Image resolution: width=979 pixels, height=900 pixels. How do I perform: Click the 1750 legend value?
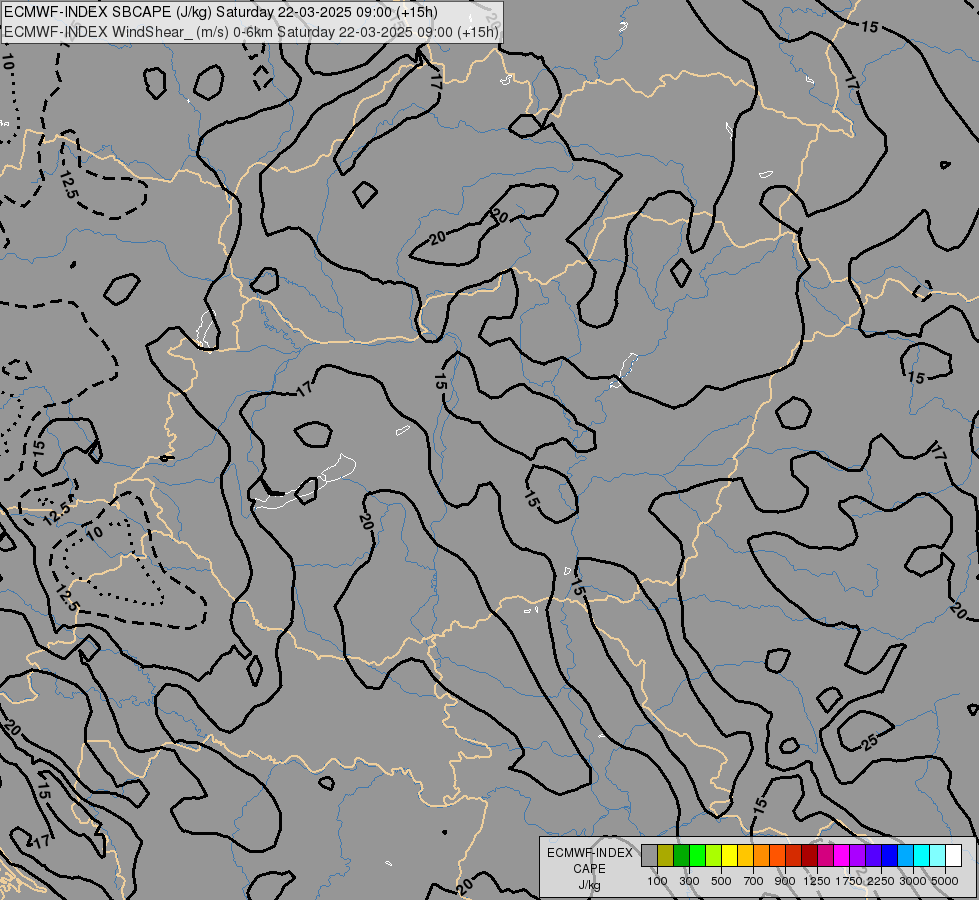tap(849, 881)
